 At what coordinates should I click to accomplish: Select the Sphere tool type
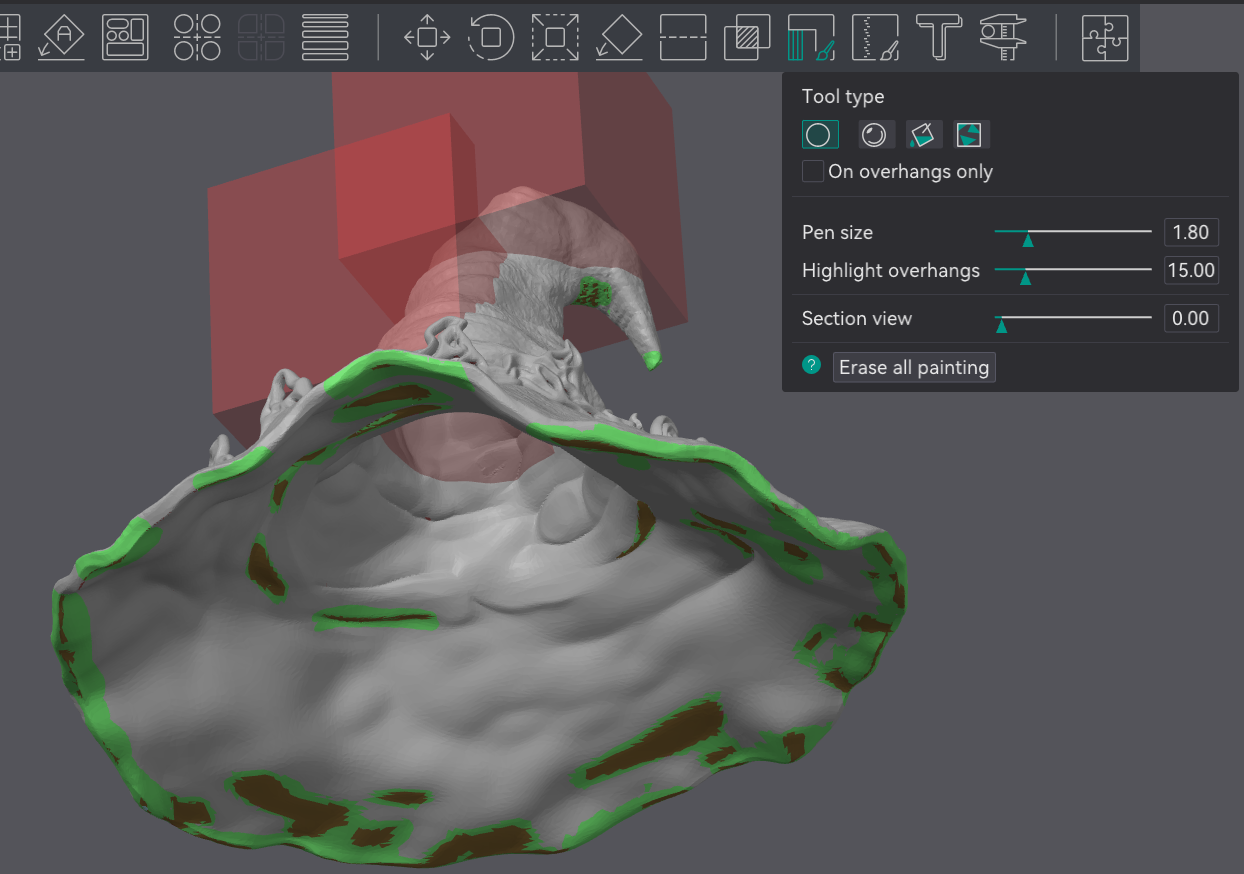point(877,134)
